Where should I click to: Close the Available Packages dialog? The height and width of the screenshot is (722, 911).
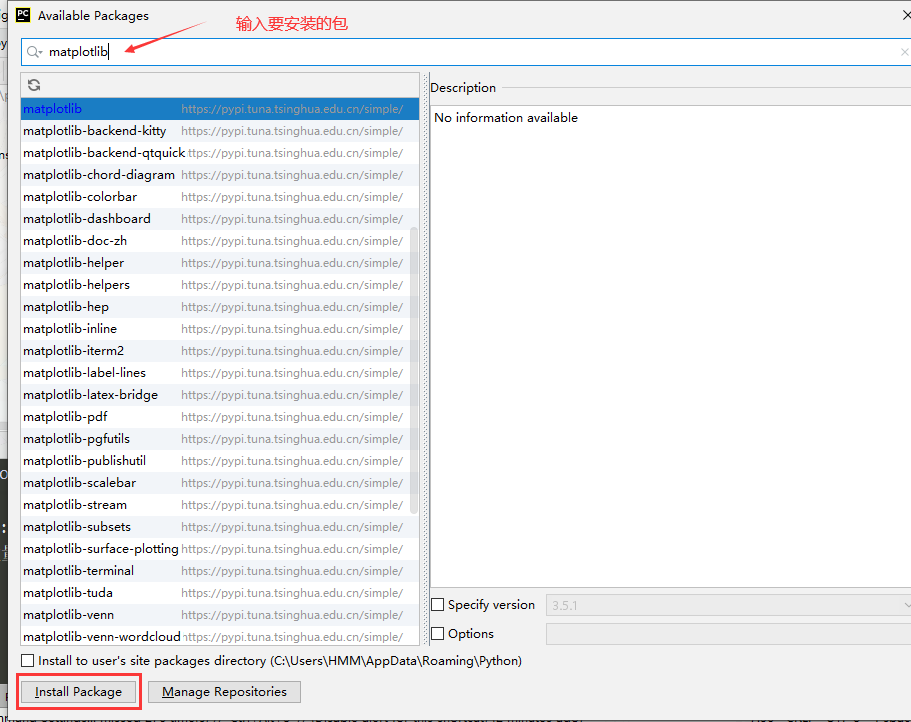click(905, 15)
